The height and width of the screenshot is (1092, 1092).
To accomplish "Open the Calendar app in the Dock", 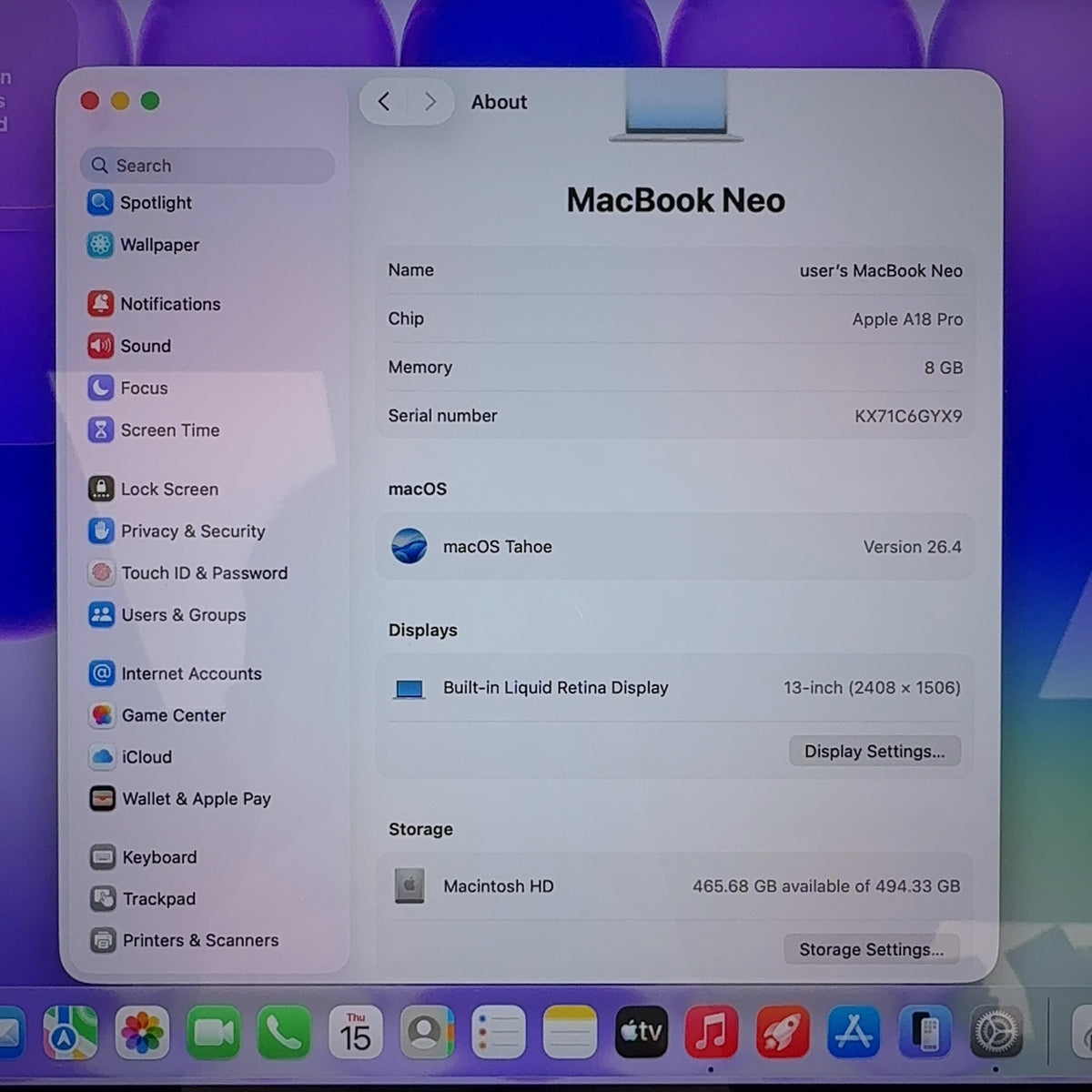I will point(355,1033).
